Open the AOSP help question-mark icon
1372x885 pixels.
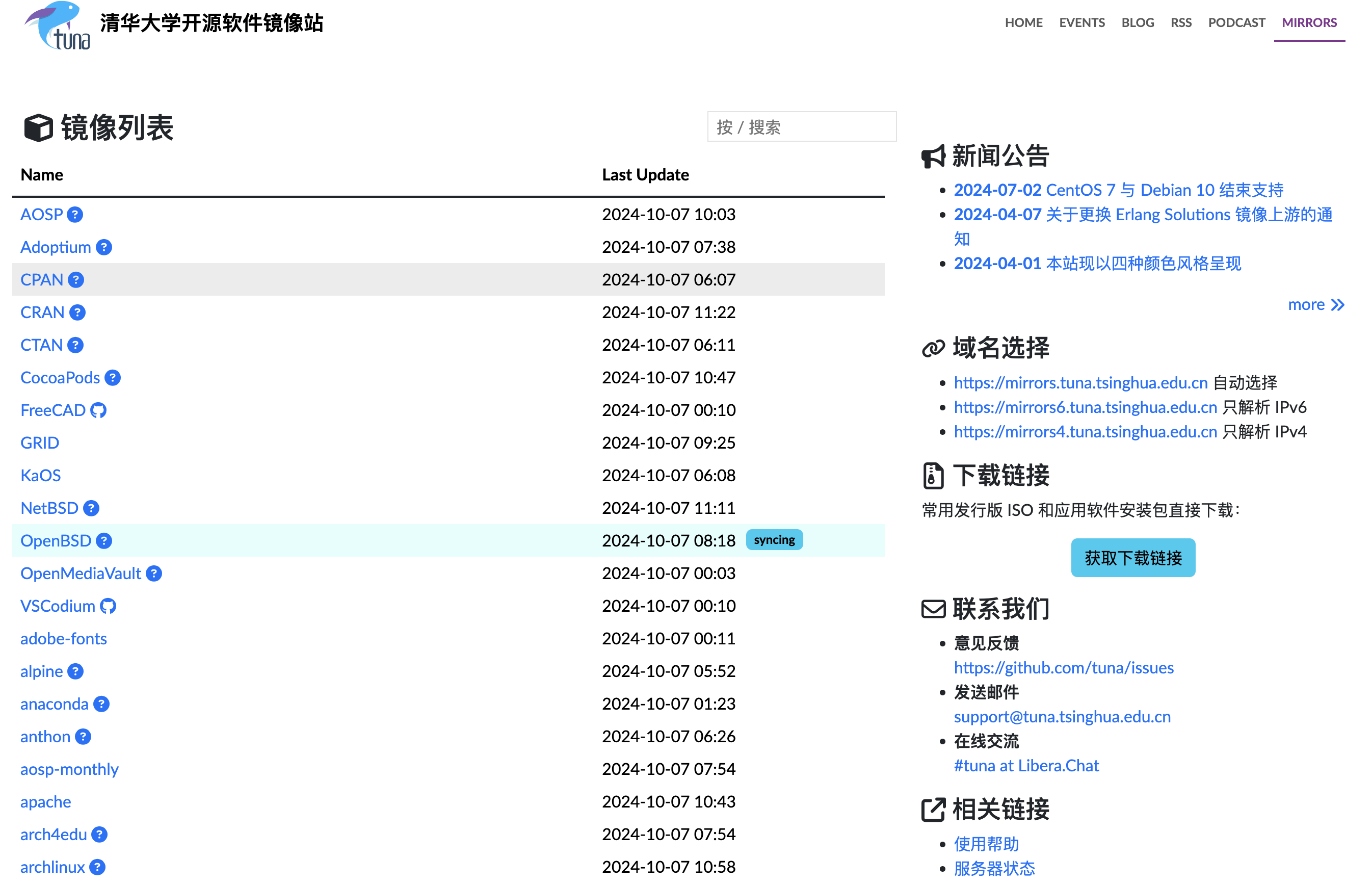point(75,214)
